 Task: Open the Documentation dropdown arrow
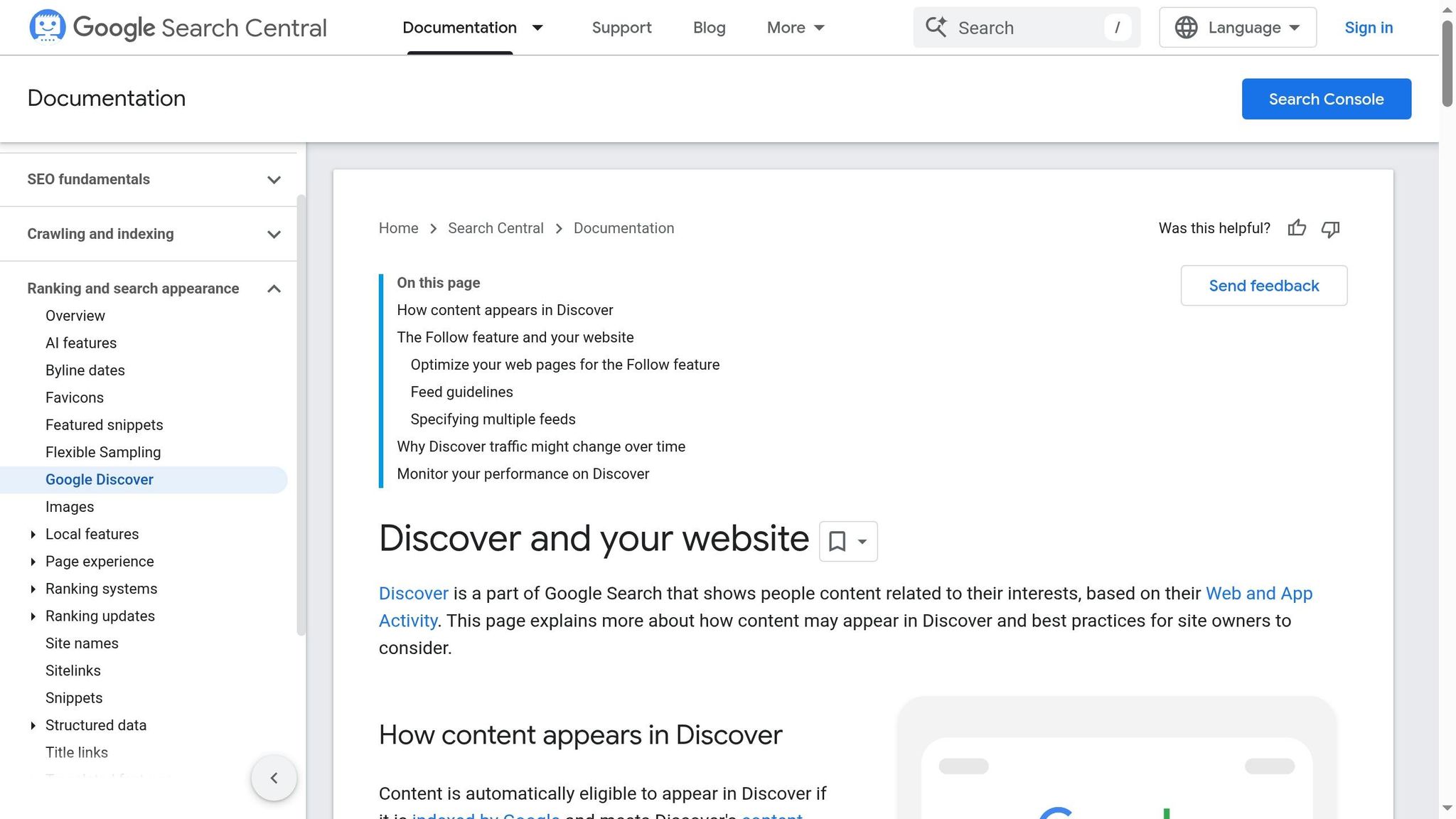pos(537,28)
